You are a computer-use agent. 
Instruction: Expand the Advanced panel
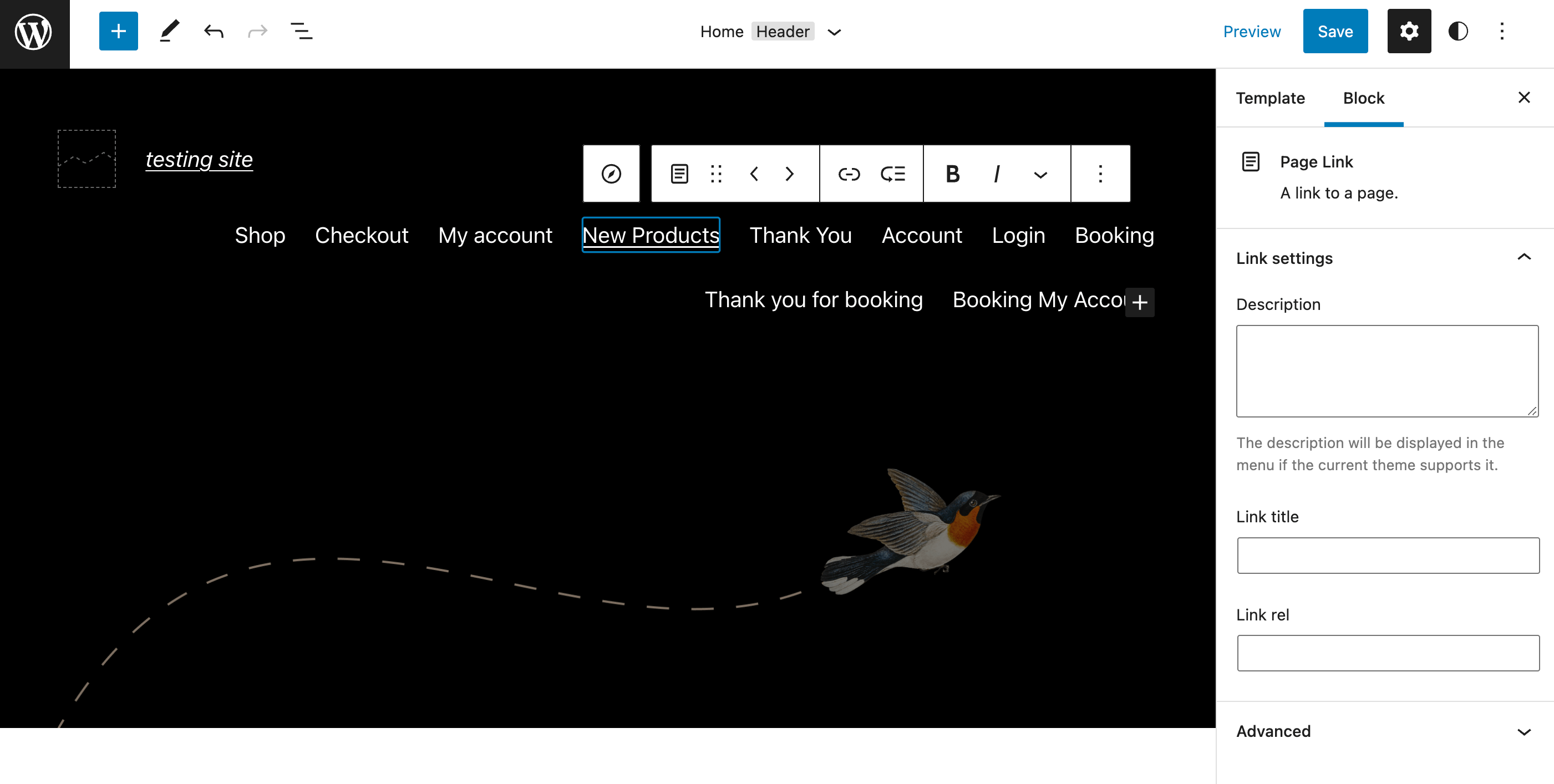click(1523, 731)
